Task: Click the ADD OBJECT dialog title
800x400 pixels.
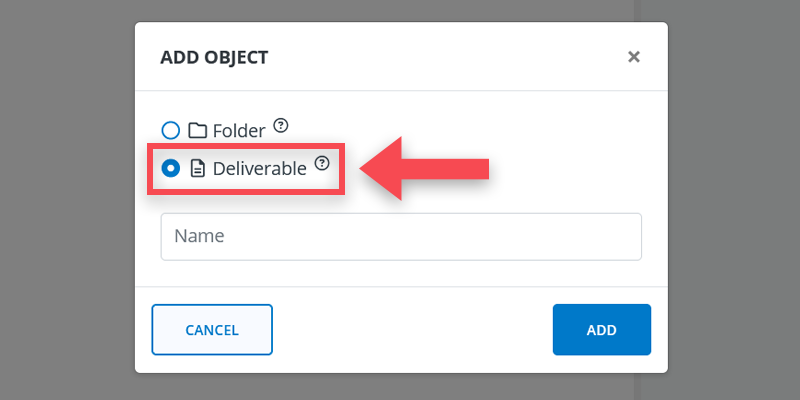Action: (x=214, y=57)
